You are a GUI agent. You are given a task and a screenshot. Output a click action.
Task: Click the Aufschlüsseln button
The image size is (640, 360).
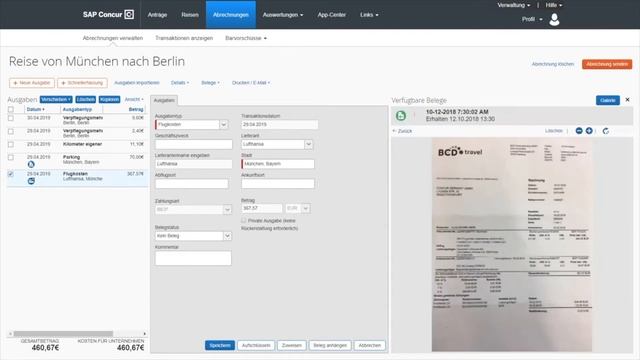coord(256,345)
